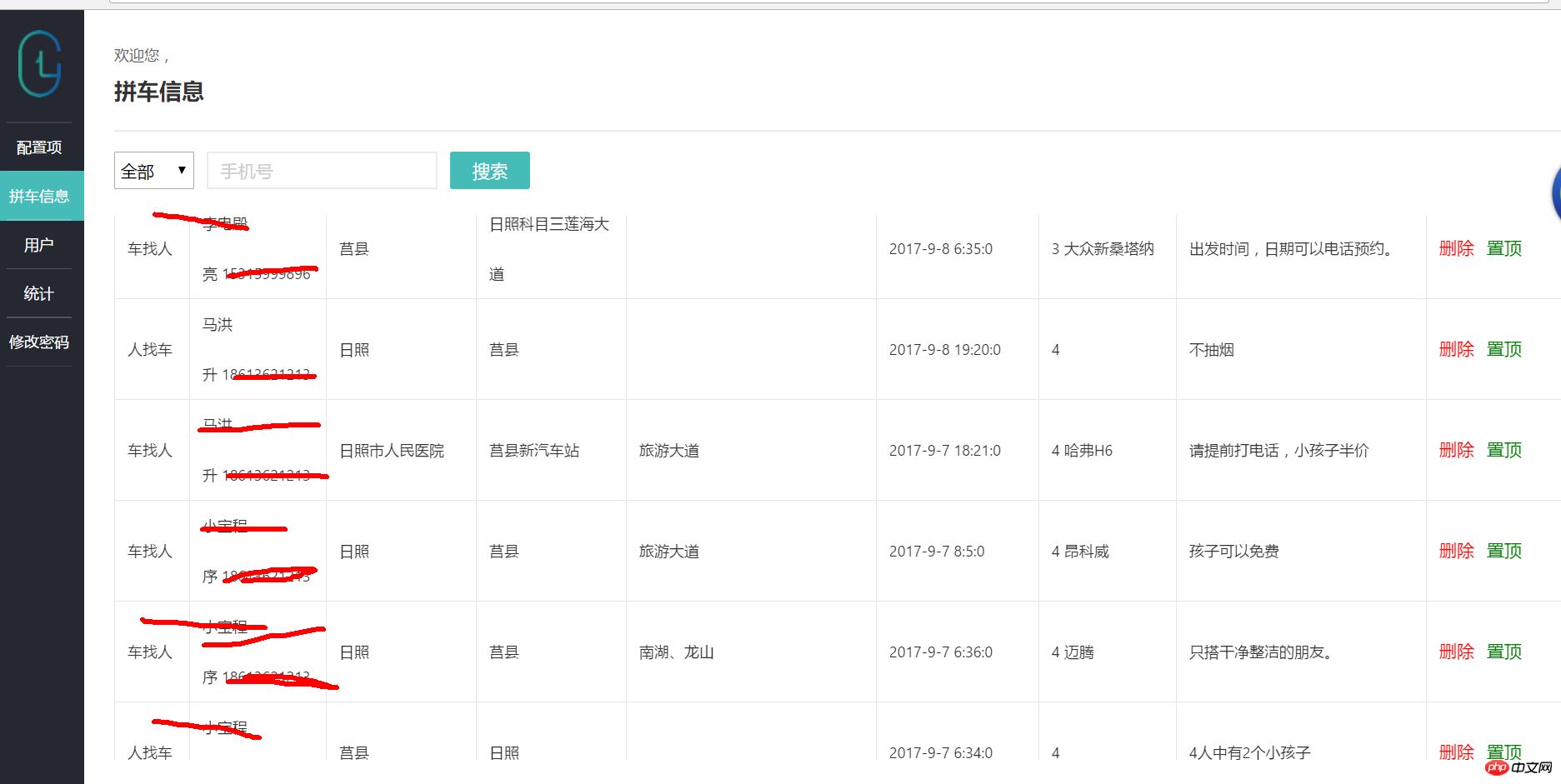1561x784 pixels.
Task: Click the 请提前打电话，小孩子半价 remark
Action: click(1278, 451)
